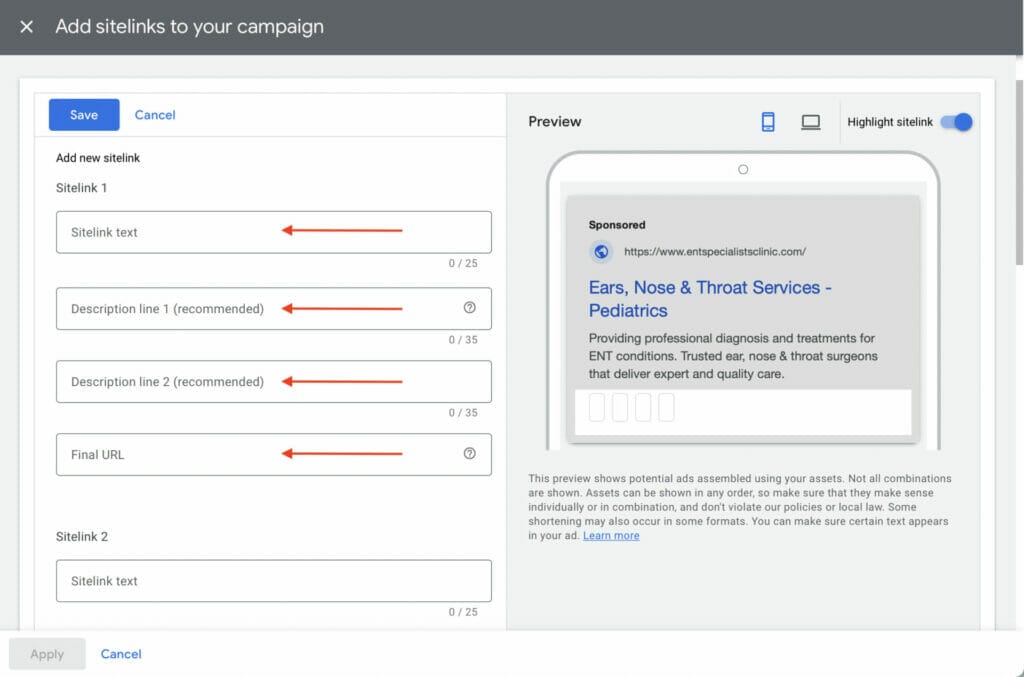Viewport: 1024px width, 677px height.
Task: Apply the sitelink changes
Action: (x=47, y=653)
